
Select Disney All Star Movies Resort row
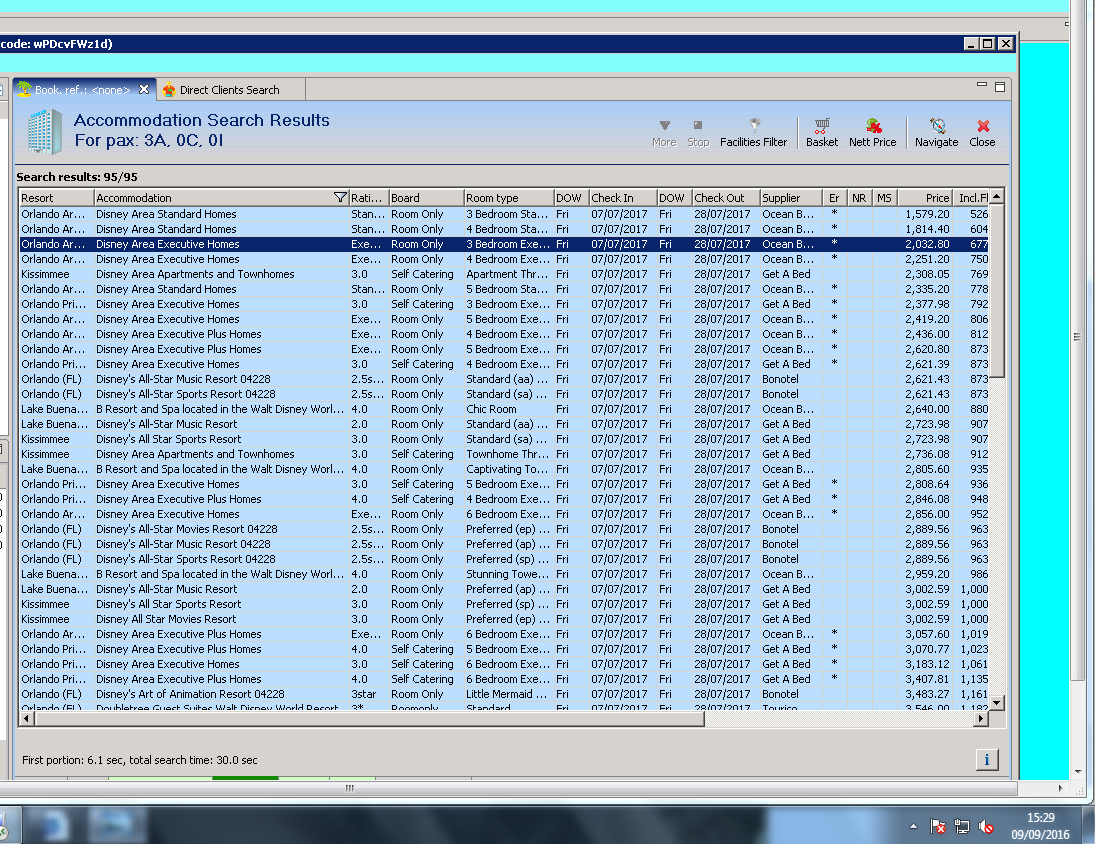coord(504,619)
